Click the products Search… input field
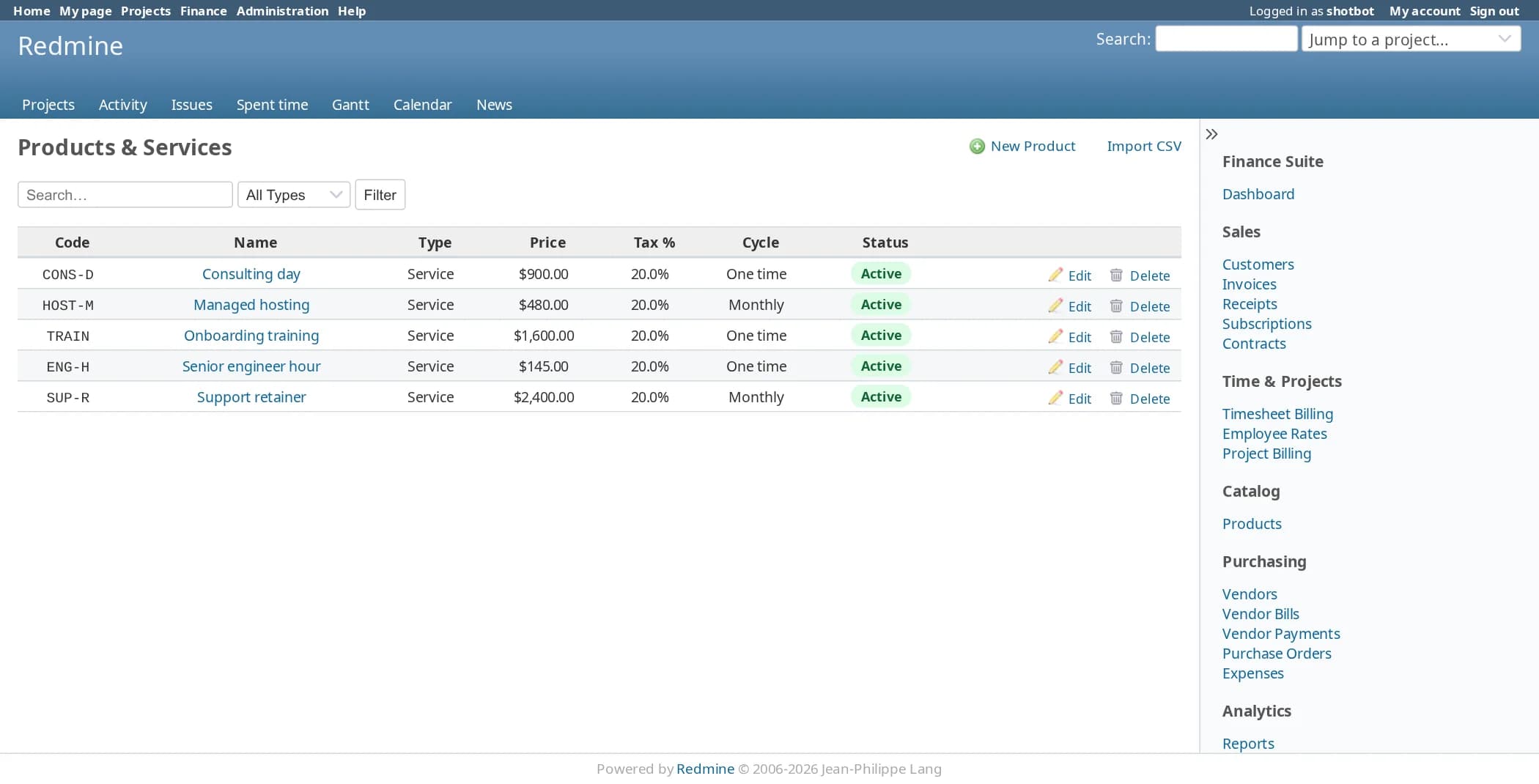The height and width of the screenshot is (784, 1539). click(125, 195)
